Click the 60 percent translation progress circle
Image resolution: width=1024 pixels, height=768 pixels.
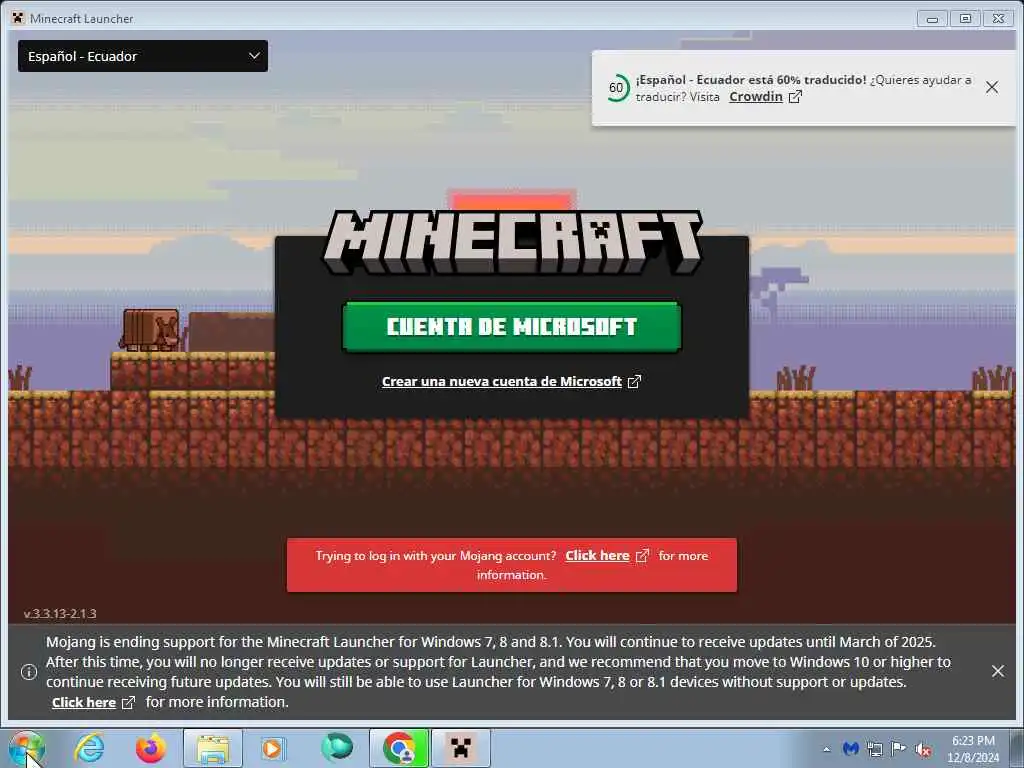tap(616, 88)
